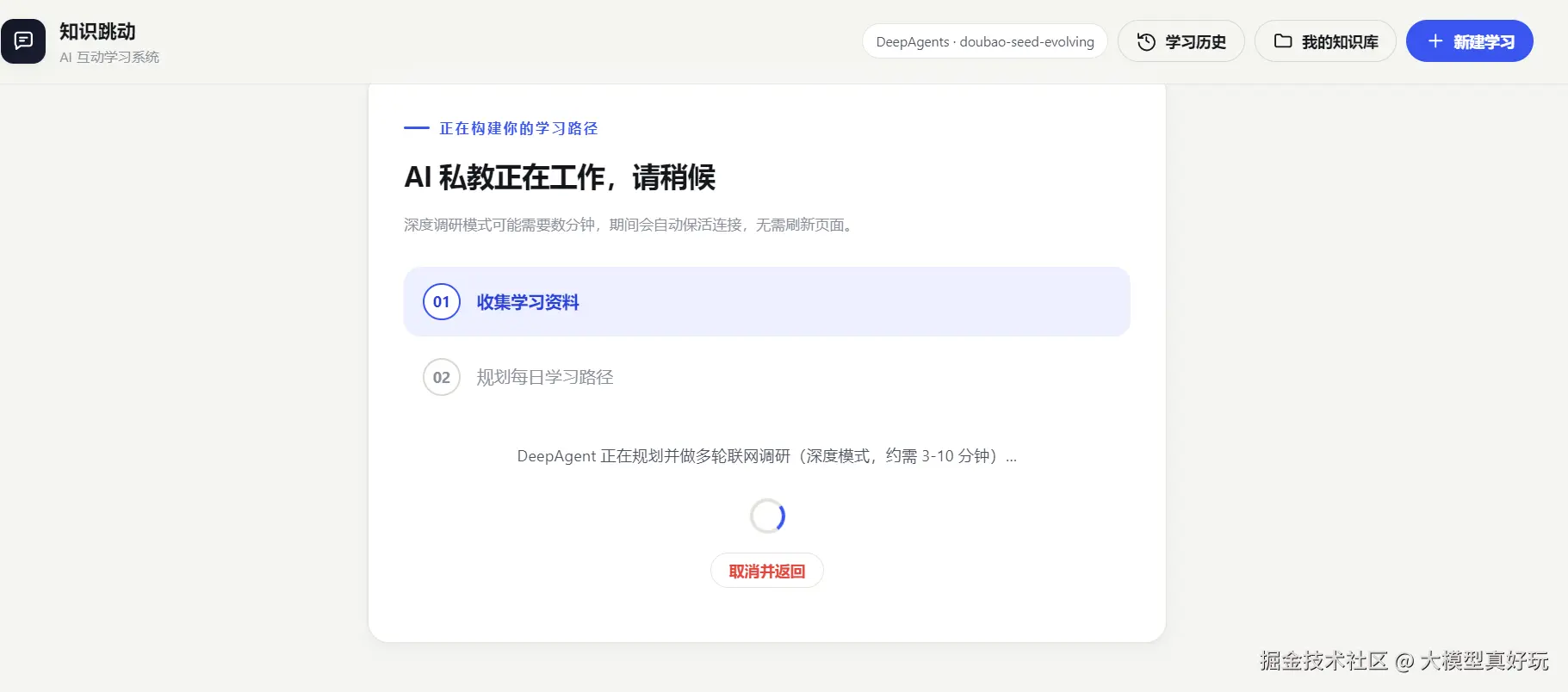The height and width of the screenshot is (692, 1568).
Task: Click the DeepAgents doubao-seed-evolving model badge
Action: (985, 41)
